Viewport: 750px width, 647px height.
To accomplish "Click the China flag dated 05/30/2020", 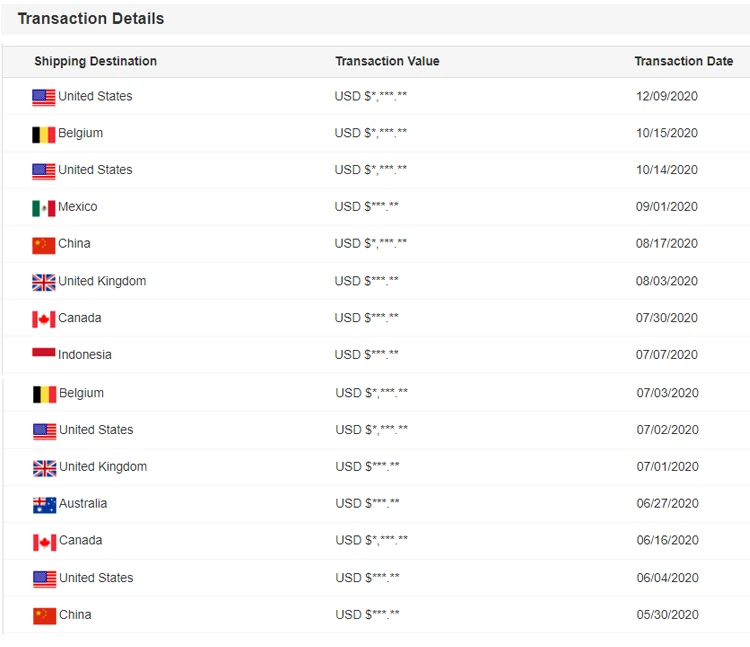I will tap(44, 616).
